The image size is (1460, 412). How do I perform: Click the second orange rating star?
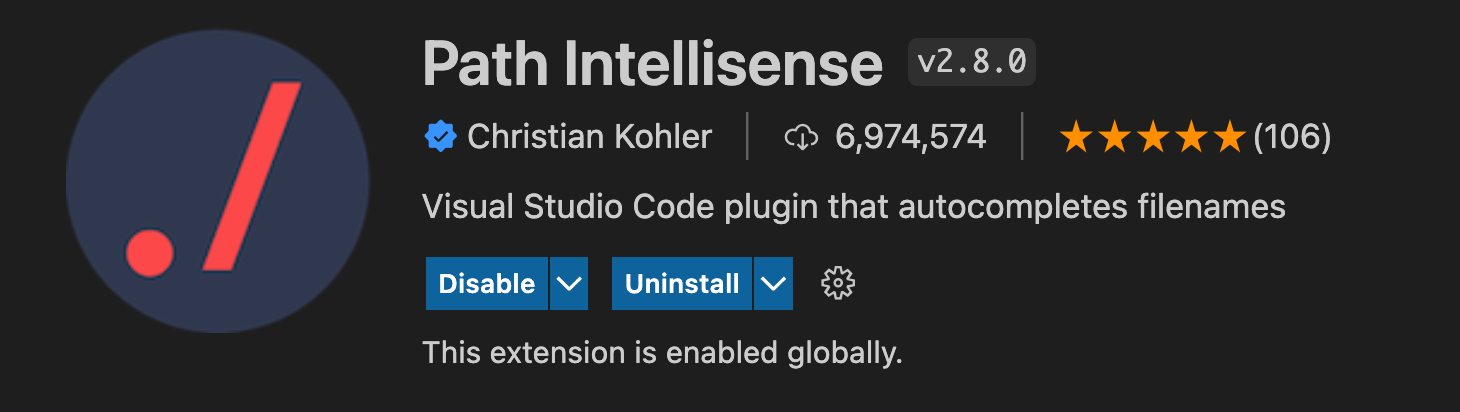1115,137
